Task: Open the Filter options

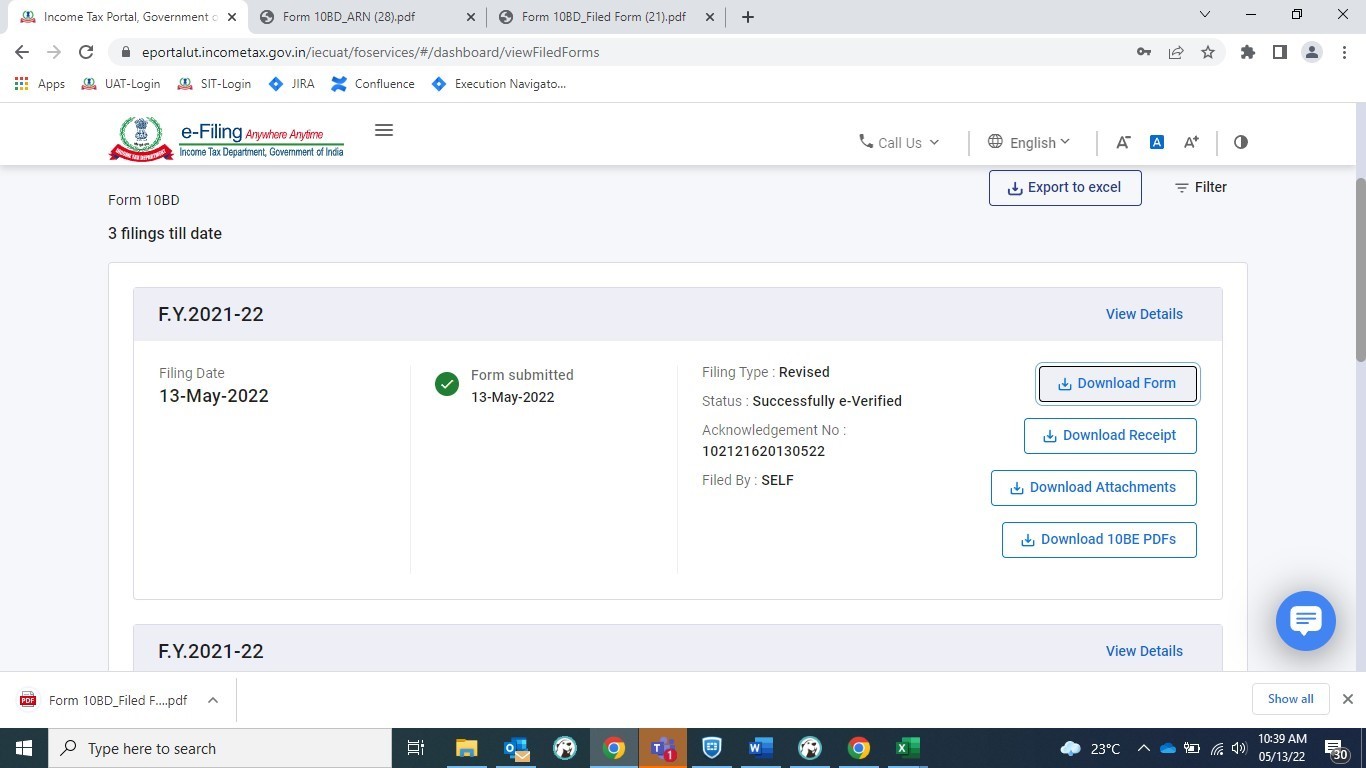Action: click(1200, 187)
